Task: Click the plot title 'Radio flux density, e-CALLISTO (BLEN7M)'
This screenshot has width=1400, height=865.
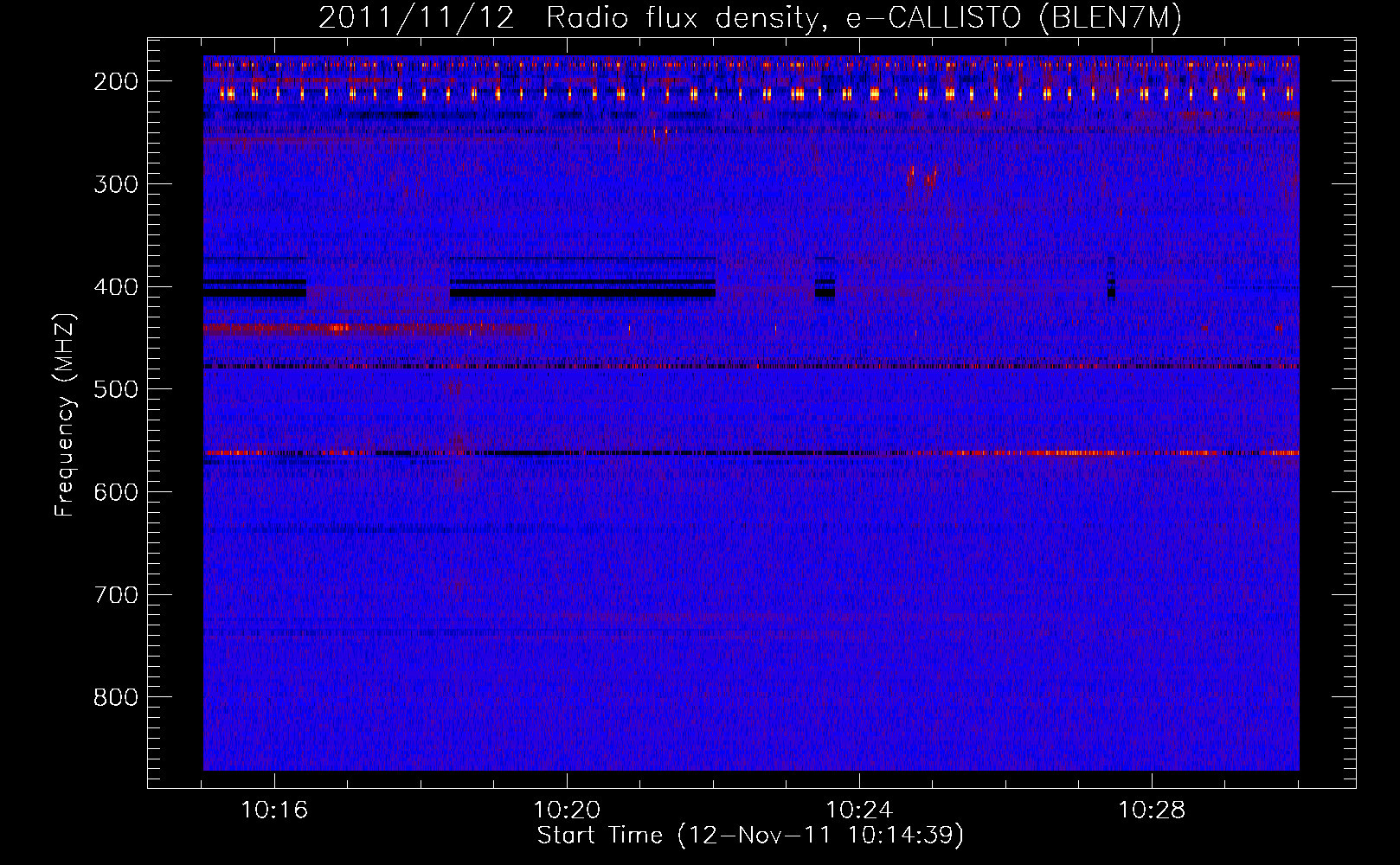Action: coord(864,18)
